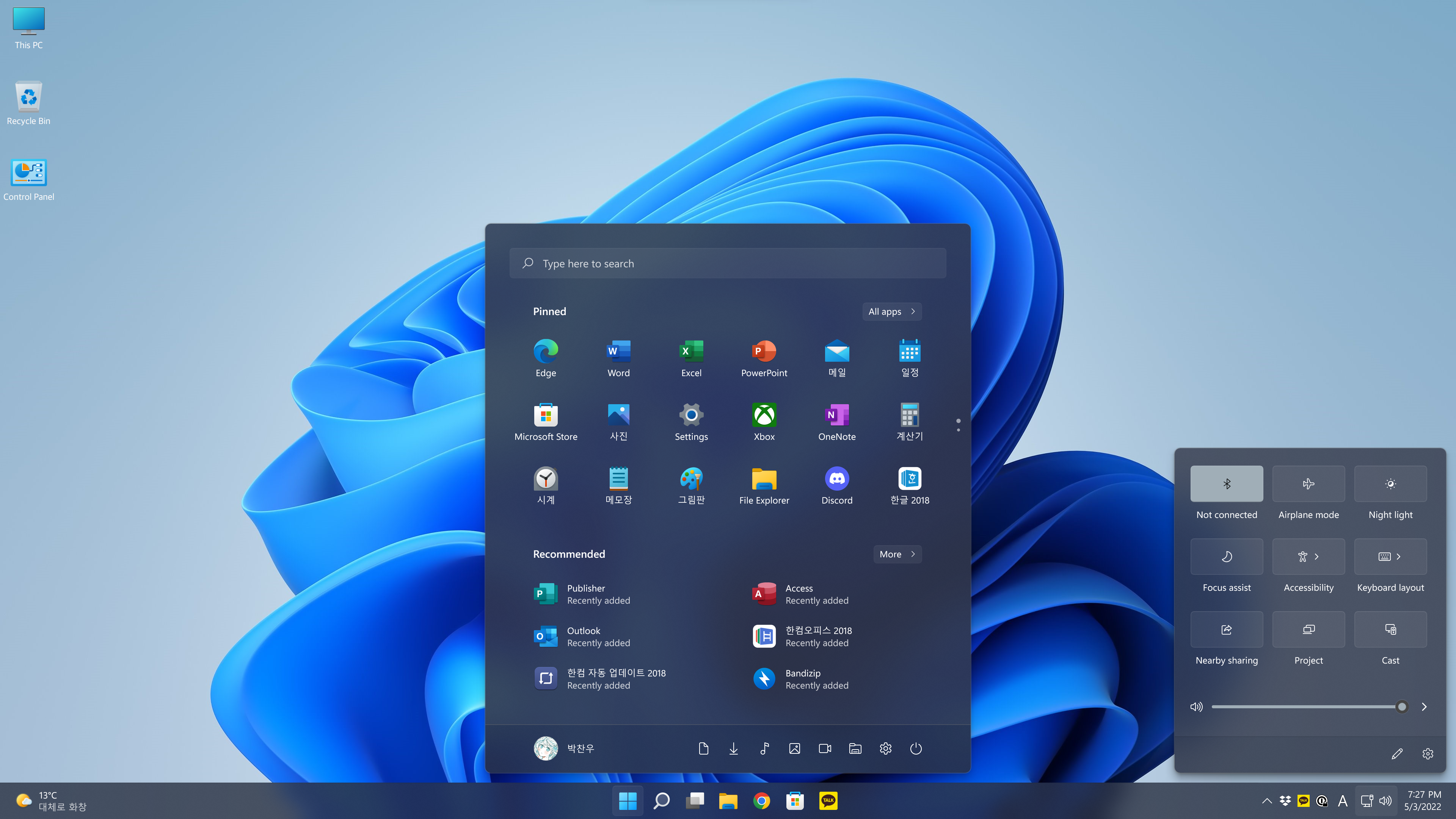
Task: Toggle Focus assist
Action: coord(1227,557)
